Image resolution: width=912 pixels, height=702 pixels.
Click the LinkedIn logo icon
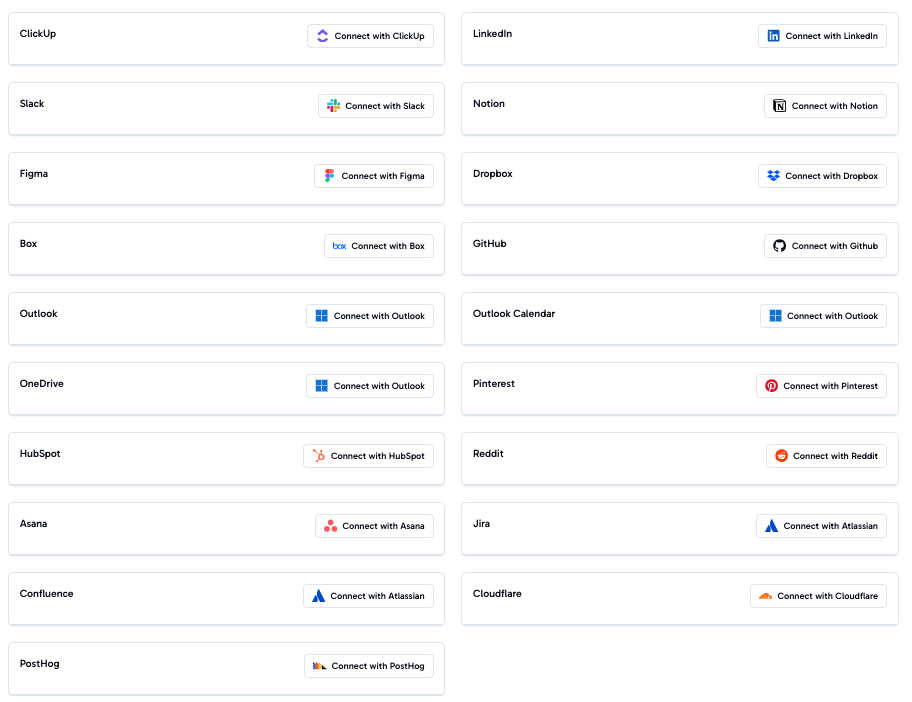tap(773, 36)
